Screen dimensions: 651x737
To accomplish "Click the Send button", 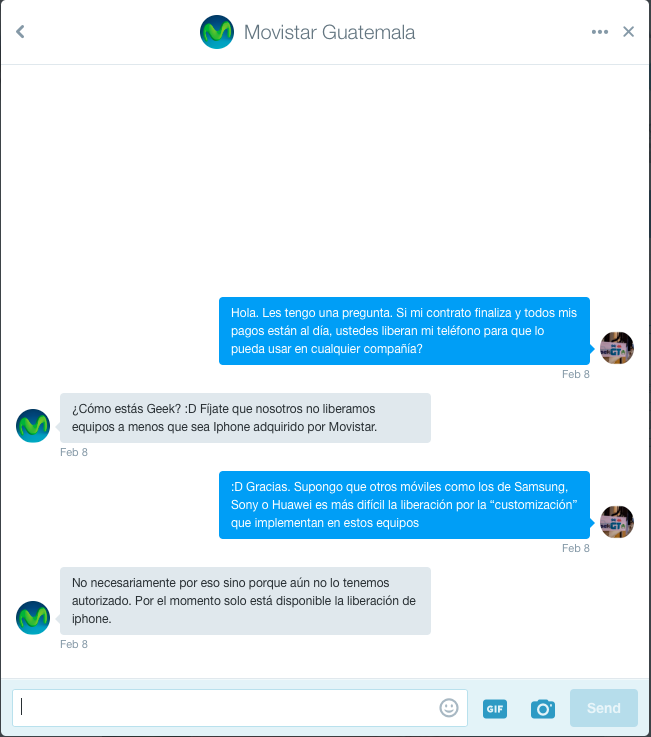I will pos(604,708).
